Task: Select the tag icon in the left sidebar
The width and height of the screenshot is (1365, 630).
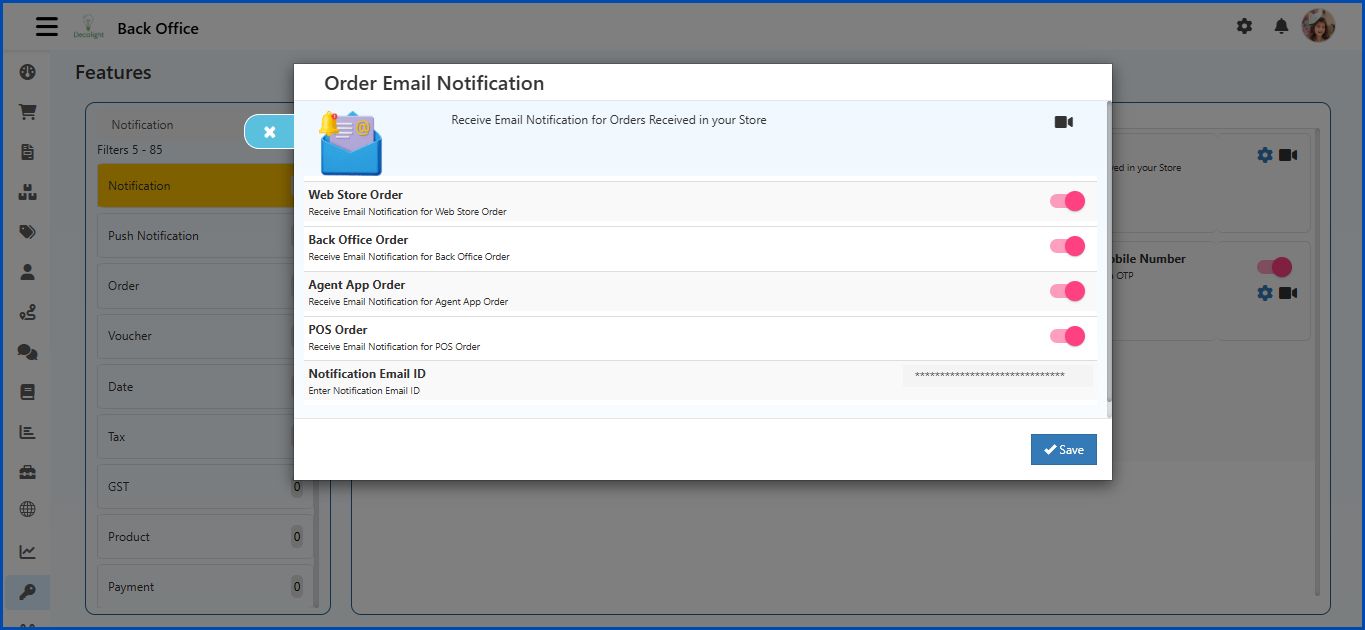Action: coord(27,231)
